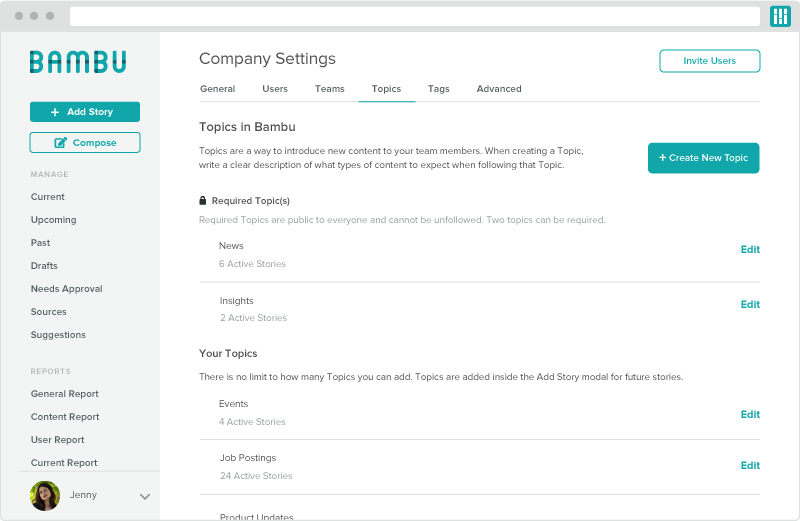Open Suggestions in sidebar

58,335
